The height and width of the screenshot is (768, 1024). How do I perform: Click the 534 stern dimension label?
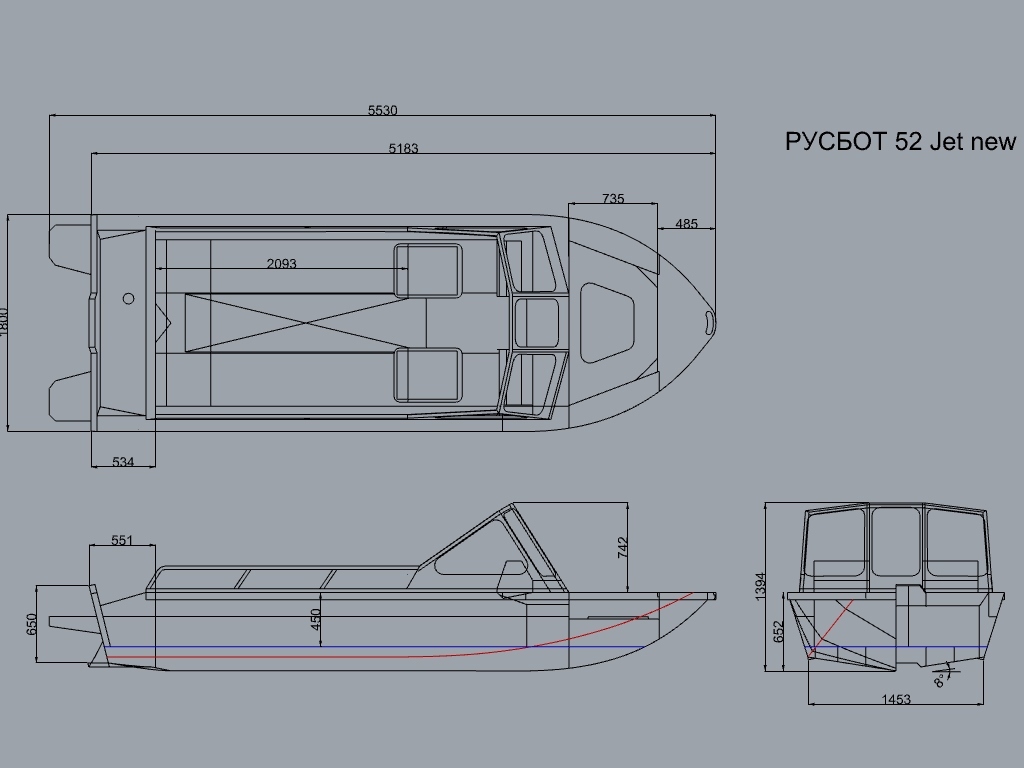pos(123,462)
